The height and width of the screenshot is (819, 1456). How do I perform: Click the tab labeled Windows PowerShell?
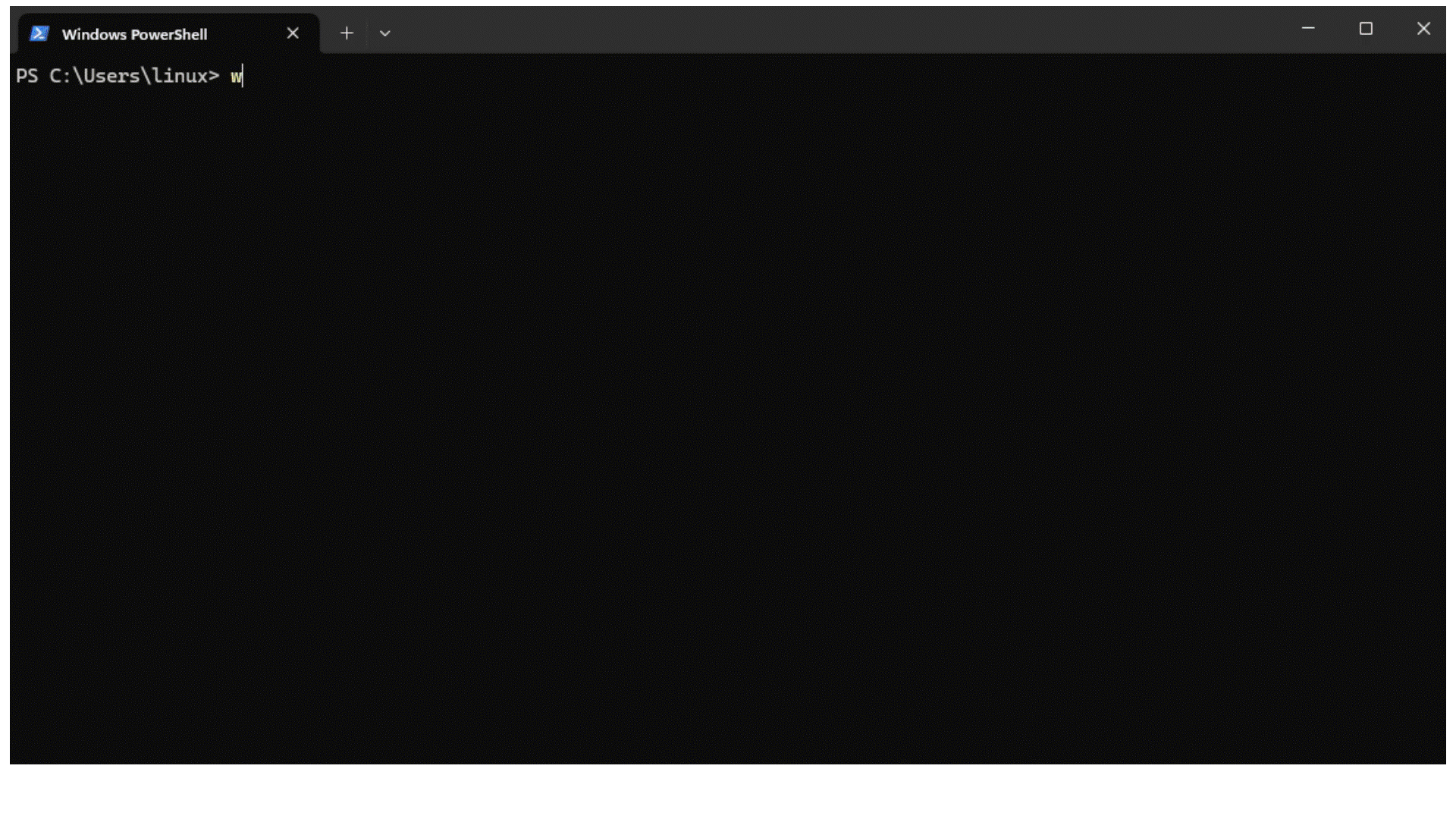pos(135,33)
